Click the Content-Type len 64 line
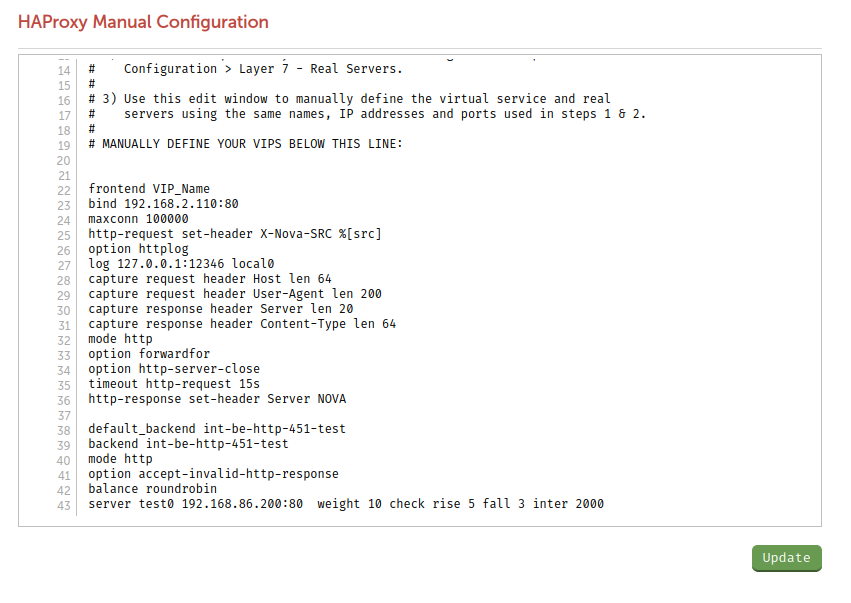This screenshot has width=851, height=603. pyautogui.click(x=242, y=324)
